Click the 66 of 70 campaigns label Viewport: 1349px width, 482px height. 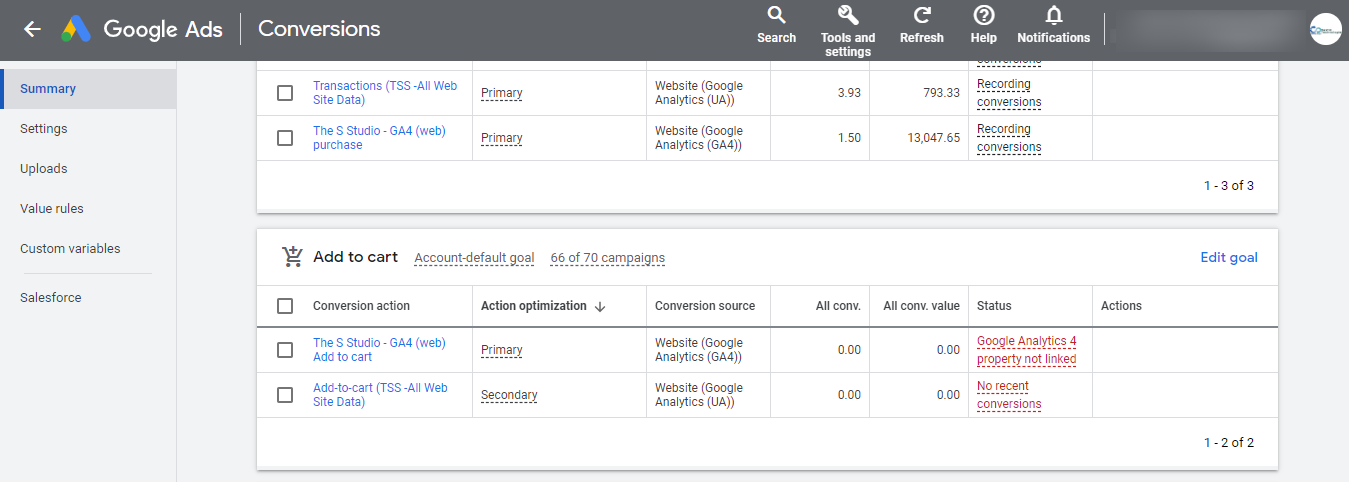[607, 258]
